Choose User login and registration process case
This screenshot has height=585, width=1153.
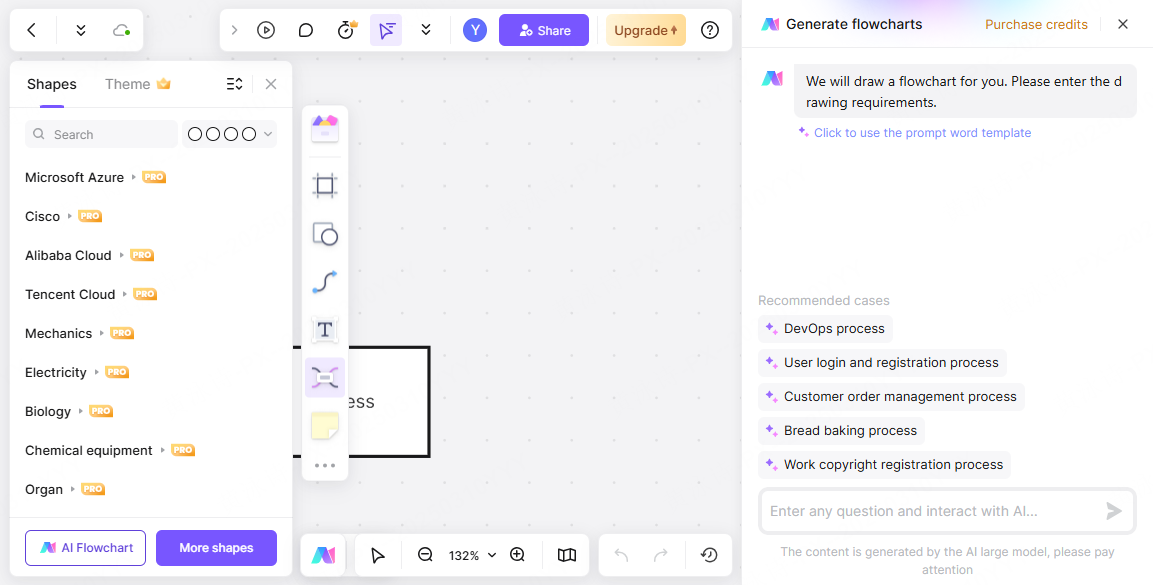point(882,362)
